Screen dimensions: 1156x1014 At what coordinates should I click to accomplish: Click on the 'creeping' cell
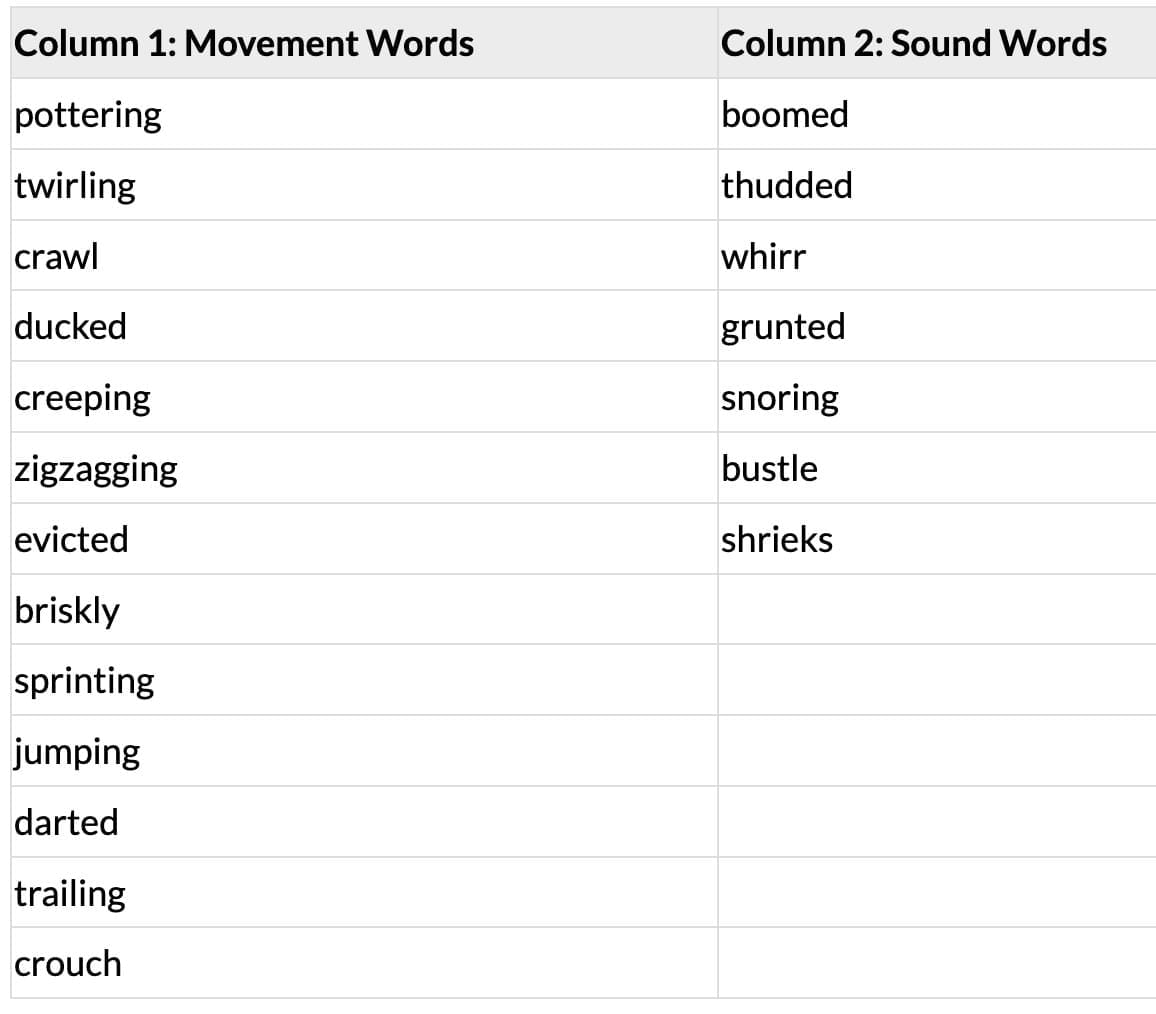(83, 398)
